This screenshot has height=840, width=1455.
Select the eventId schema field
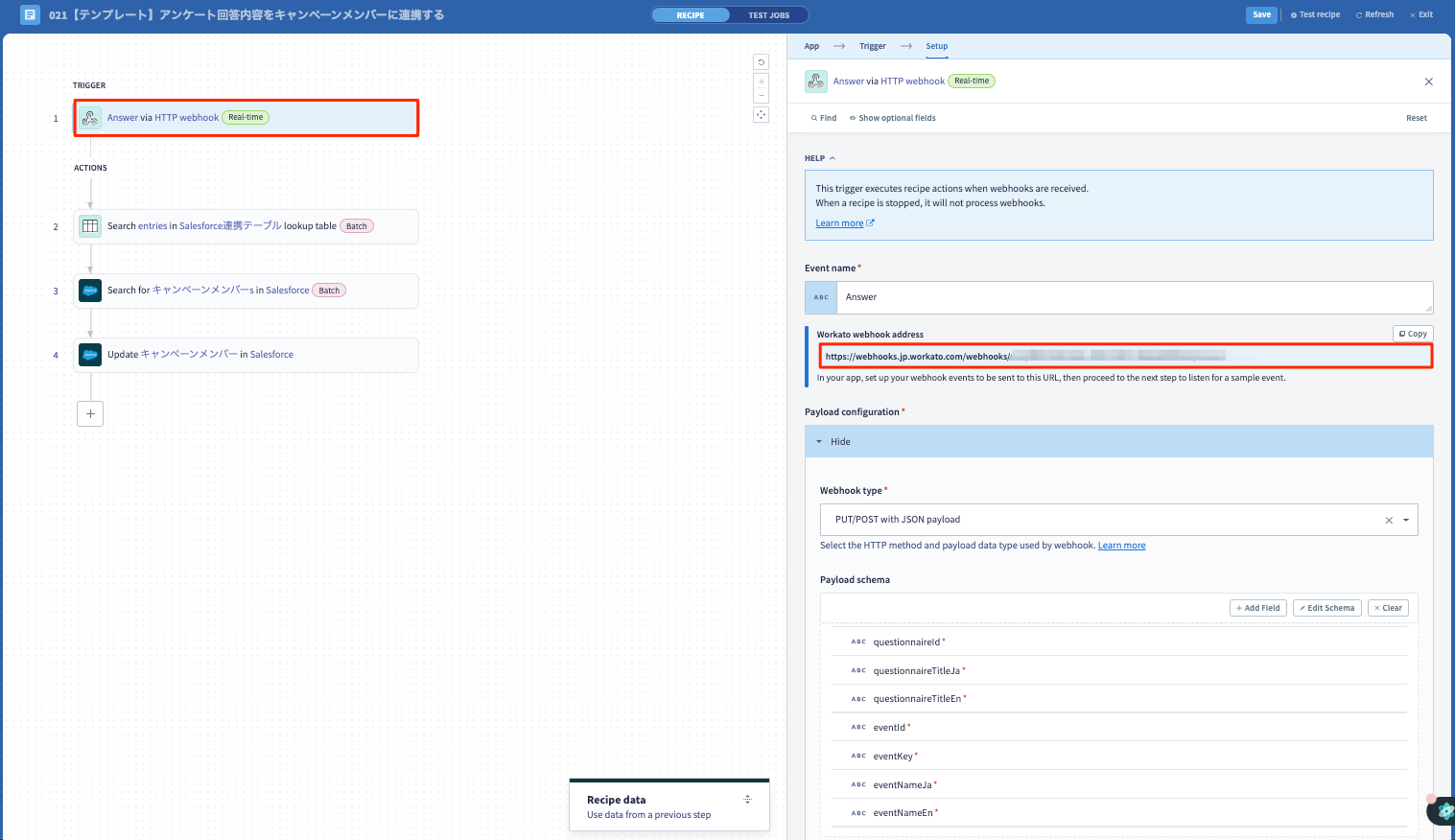pyautogui.click(x=1118, y=728)
